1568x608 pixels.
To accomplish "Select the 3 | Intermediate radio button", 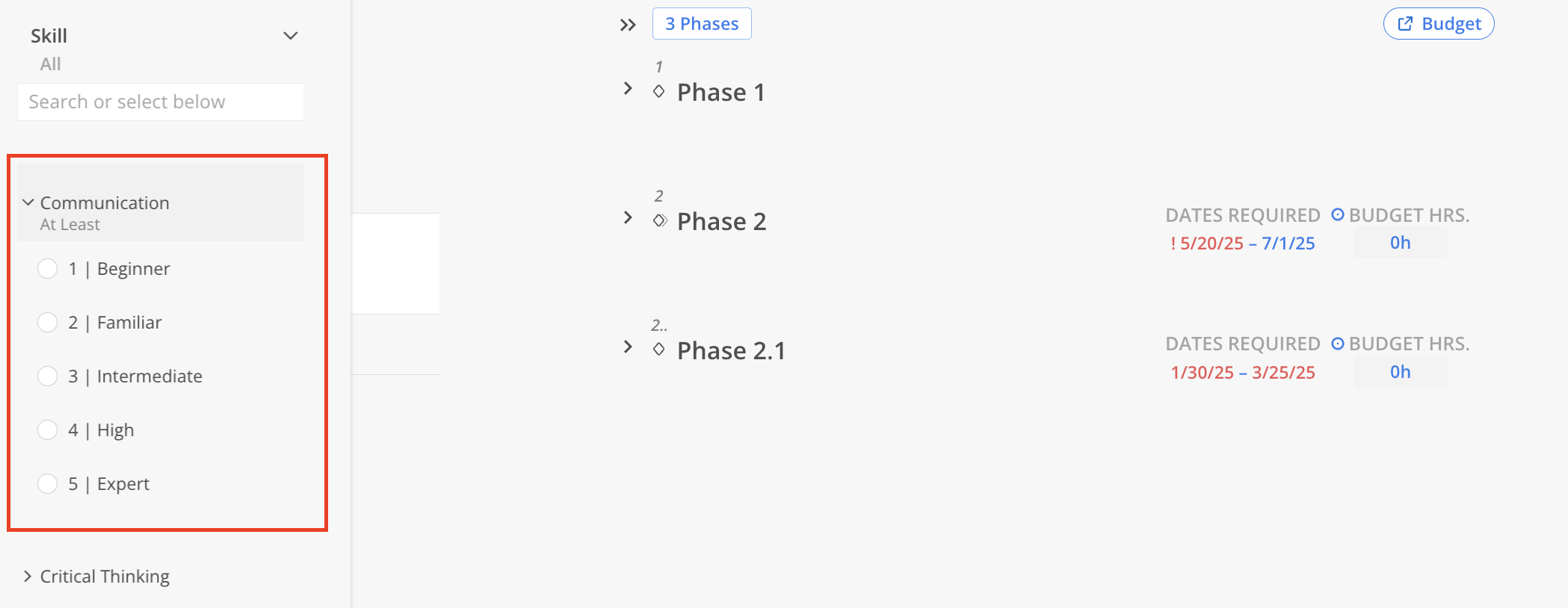I will 47,376.
